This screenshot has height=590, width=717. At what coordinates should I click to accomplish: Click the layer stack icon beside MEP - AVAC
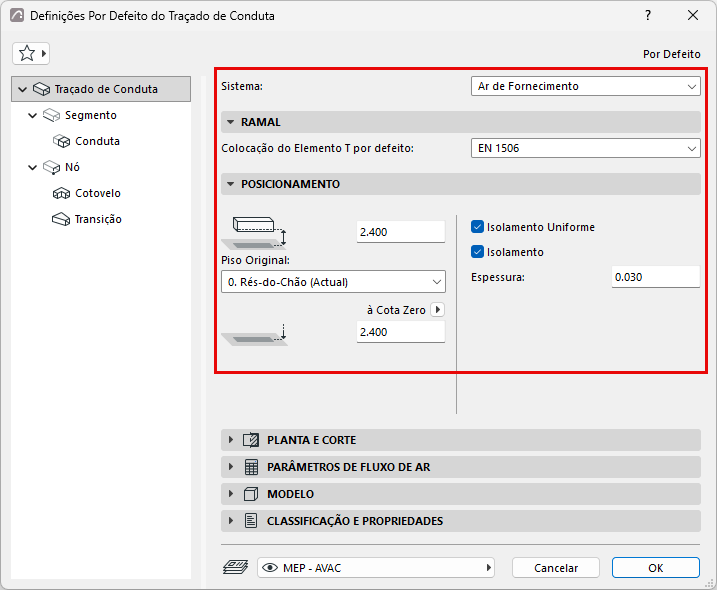pos(235,568)
